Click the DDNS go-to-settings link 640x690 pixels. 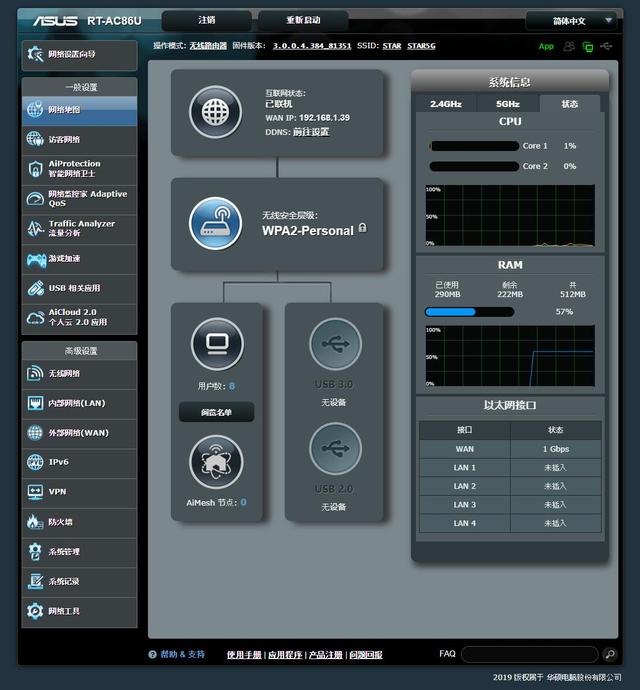[x=311, y=132]
